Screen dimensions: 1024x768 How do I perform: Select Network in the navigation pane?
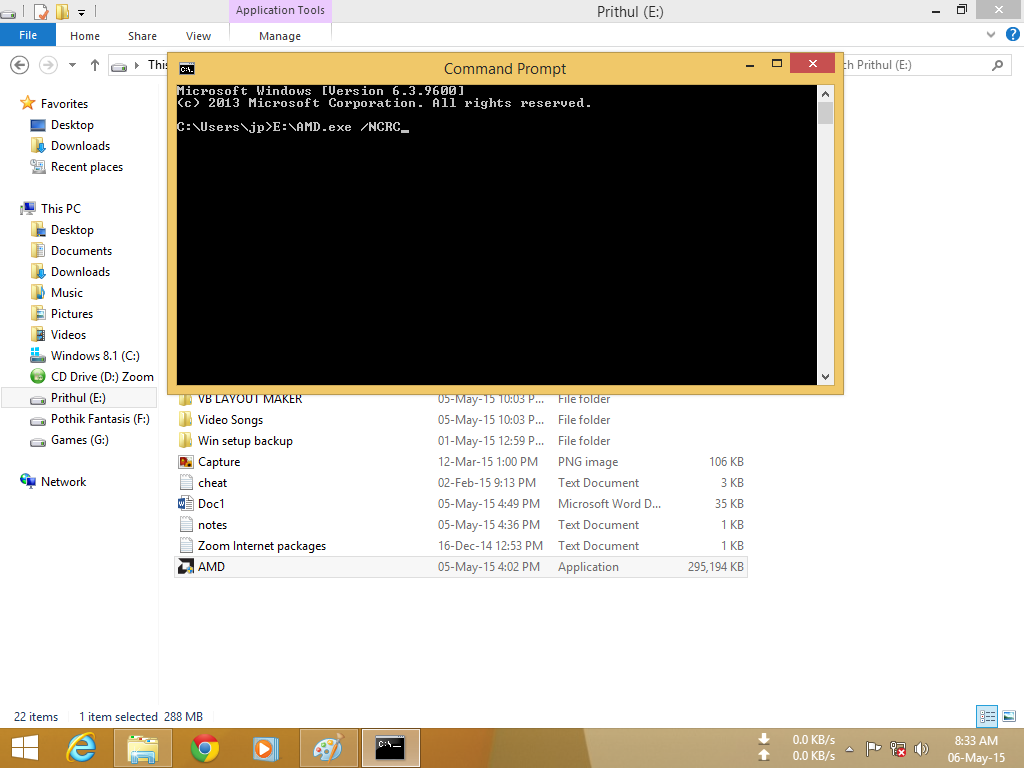(x=63, y=481)
